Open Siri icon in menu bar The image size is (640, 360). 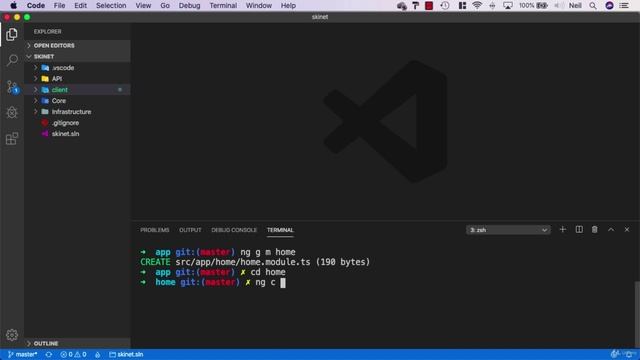(x=609, y=5)
